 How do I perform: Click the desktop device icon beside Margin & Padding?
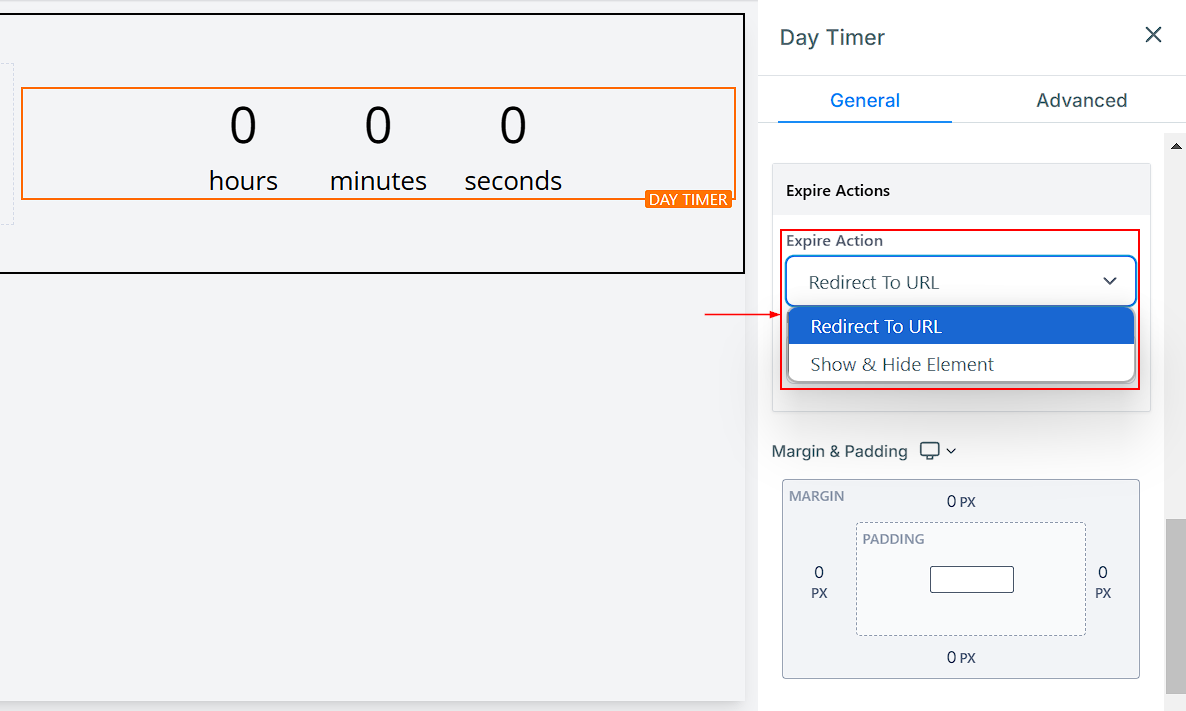[x=930, y=451]
